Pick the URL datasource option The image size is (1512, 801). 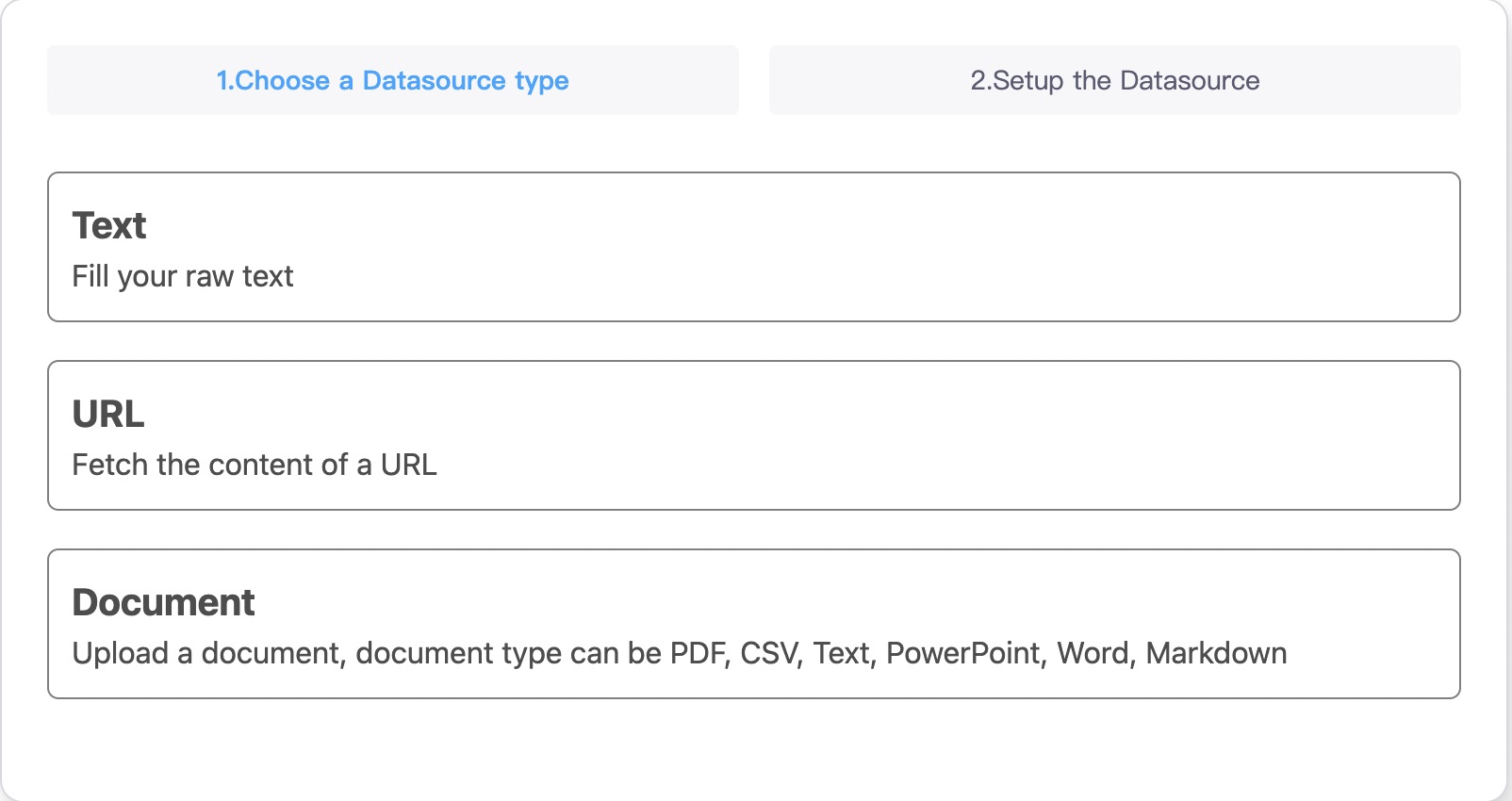point(753,435)
